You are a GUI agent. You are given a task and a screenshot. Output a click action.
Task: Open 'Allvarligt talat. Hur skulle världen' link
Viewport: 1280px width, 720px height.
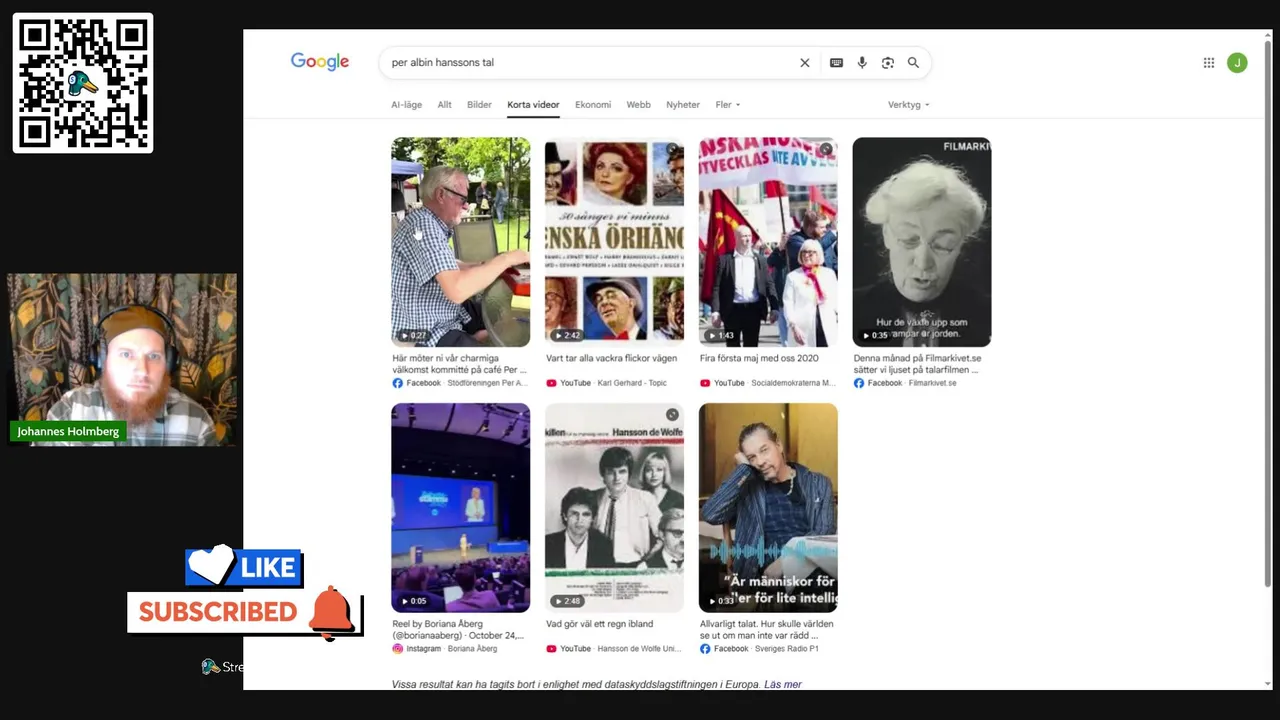(767, 630)
